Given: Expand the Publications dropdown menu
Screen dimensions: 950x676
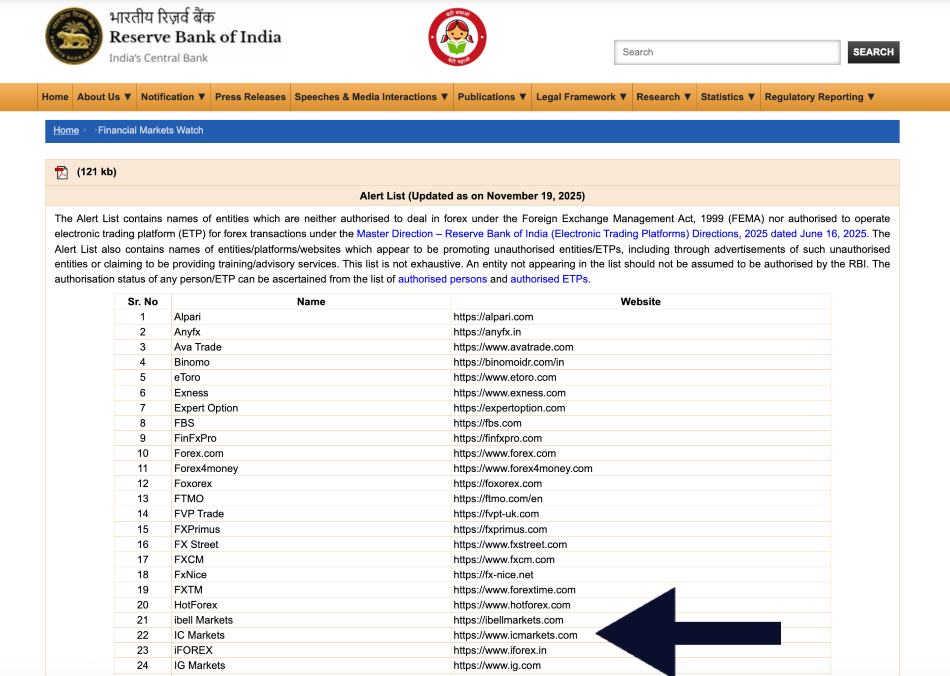Looking at the screenshot, I should [492, 97].
